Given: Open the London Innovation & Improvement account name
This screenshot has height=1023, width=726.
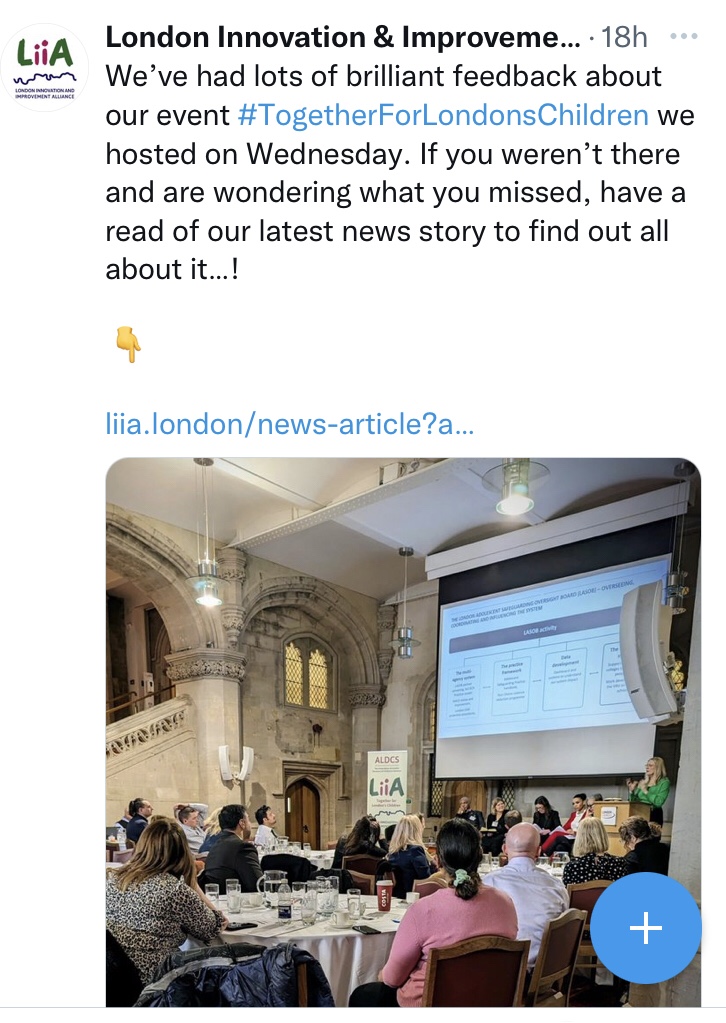Looking at the screenshot, I should coord(342,38).
